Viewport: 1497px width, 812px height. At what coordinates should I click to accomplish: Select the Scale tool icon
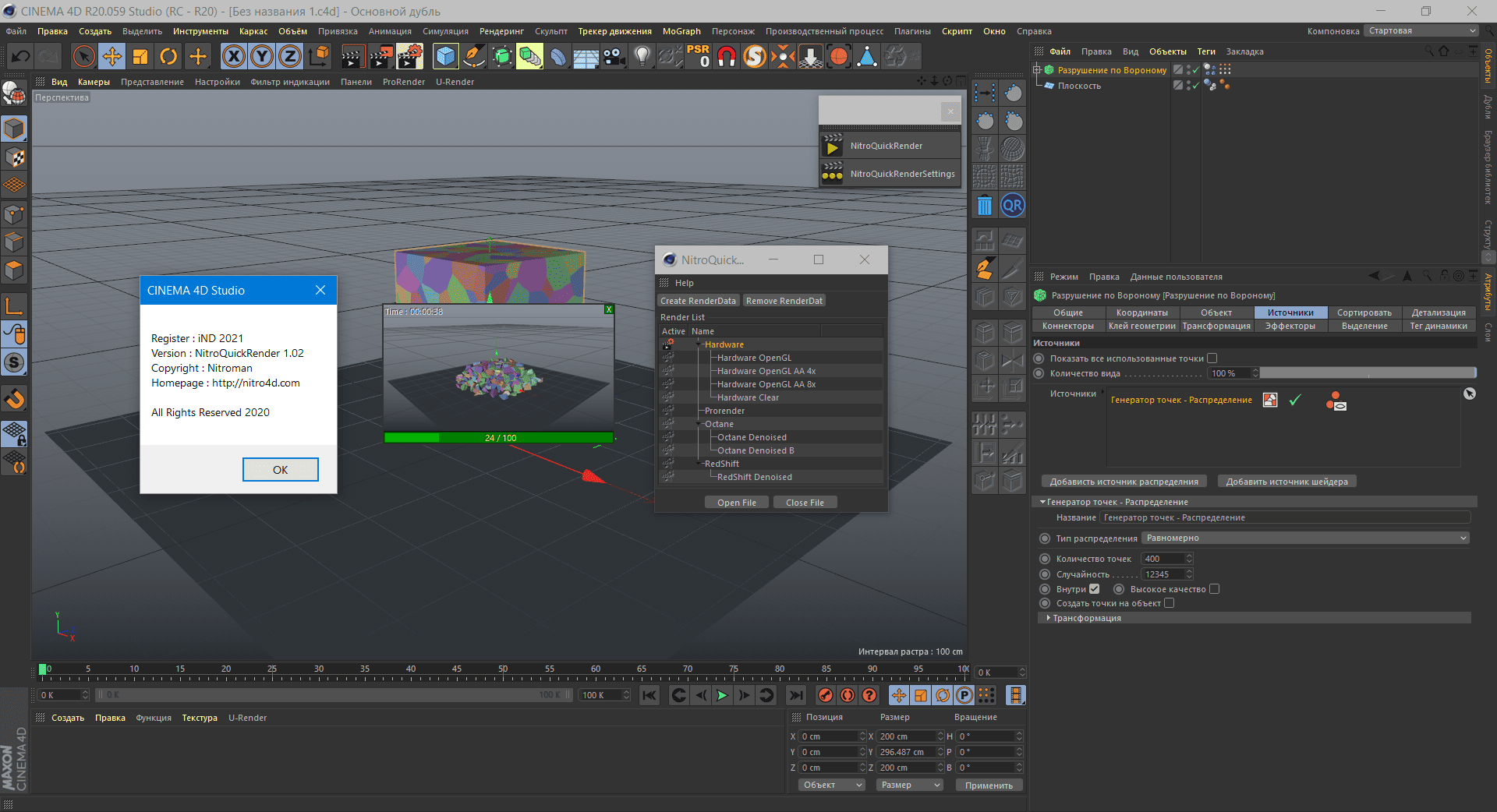point(140,56)
